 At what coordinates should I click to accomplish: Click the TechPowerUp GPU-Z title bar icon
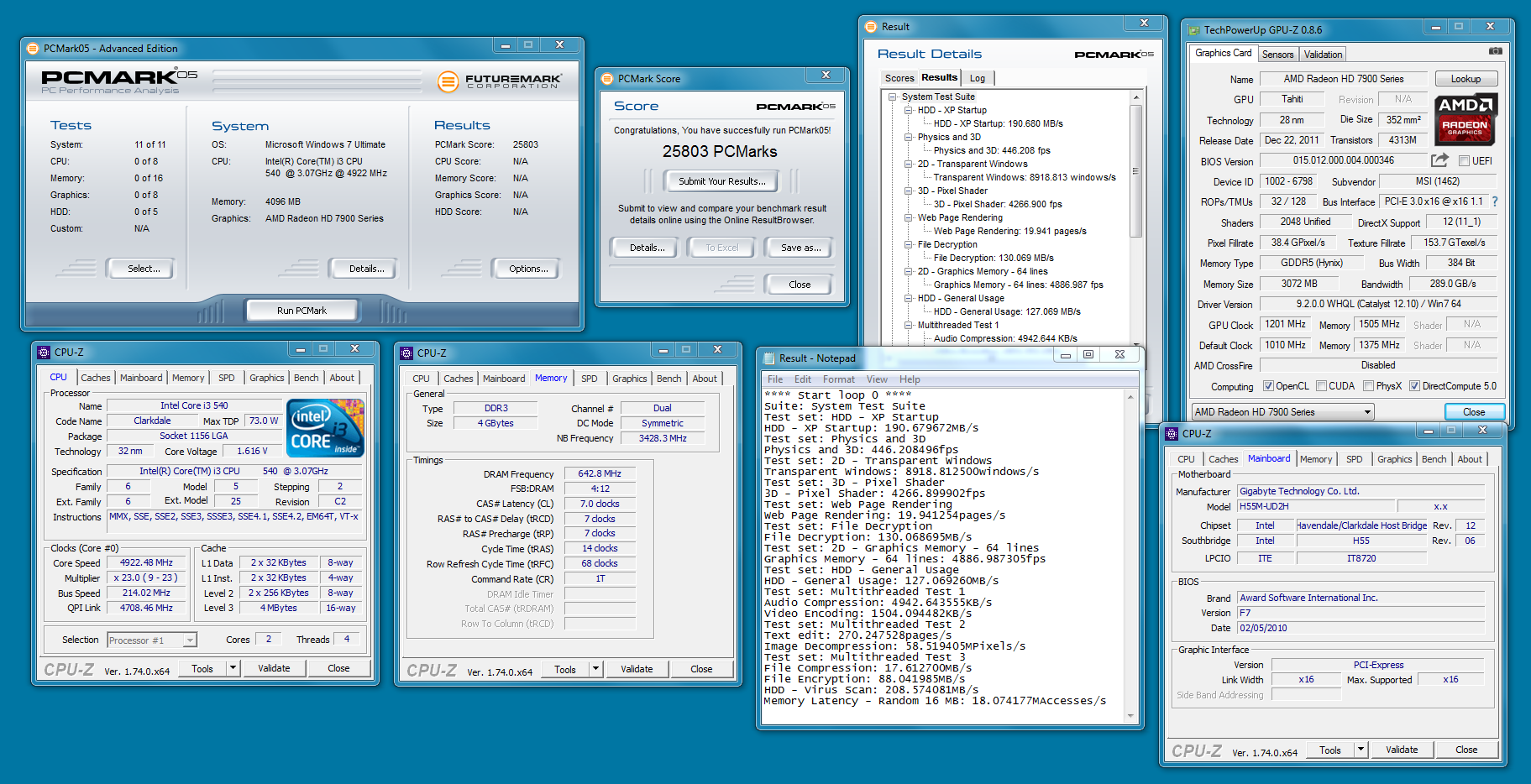tap(1193, 30)
